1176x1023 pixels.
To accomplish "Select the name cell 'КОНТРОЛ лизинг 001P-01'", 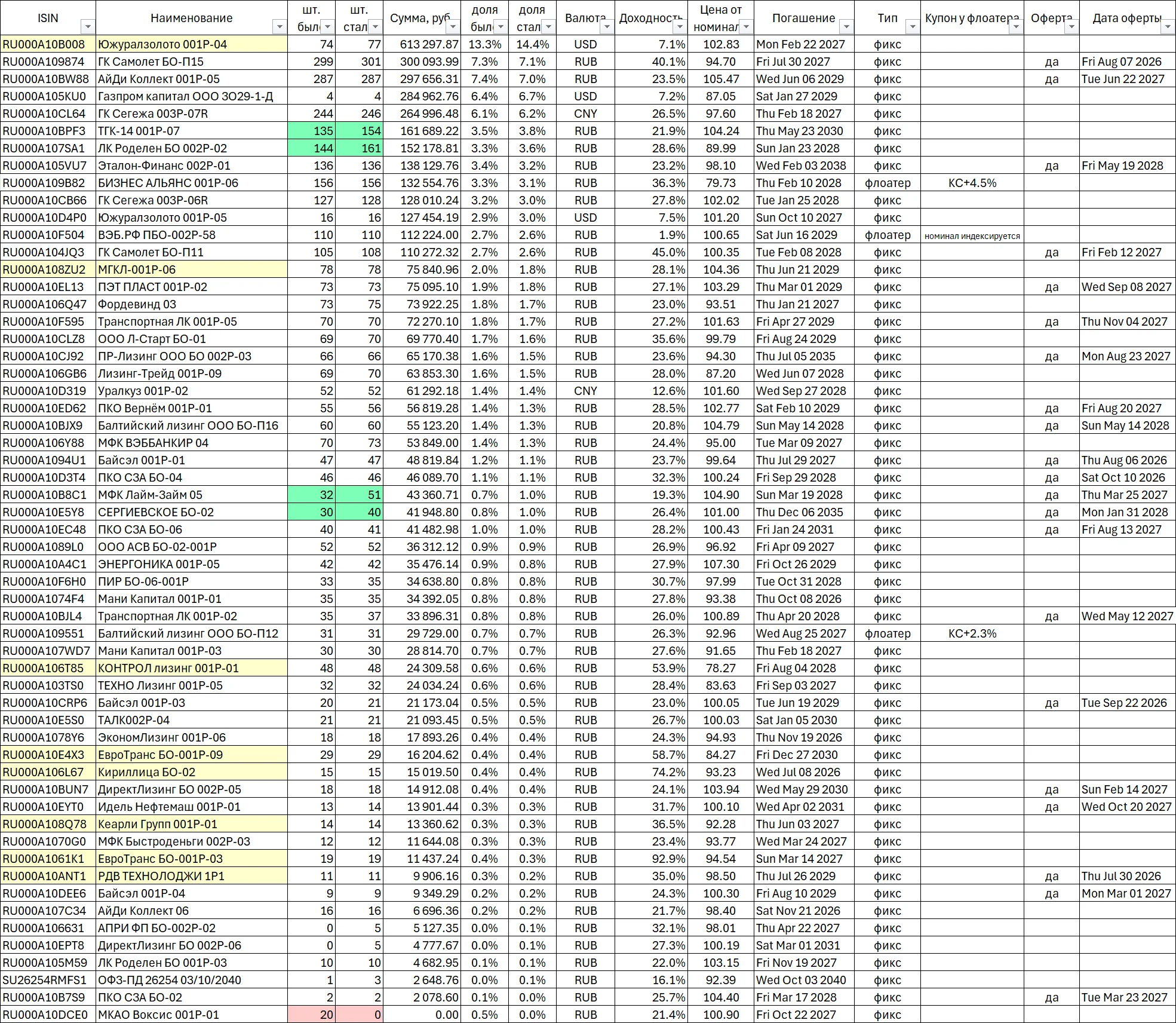I will click(x=192, y=668).
